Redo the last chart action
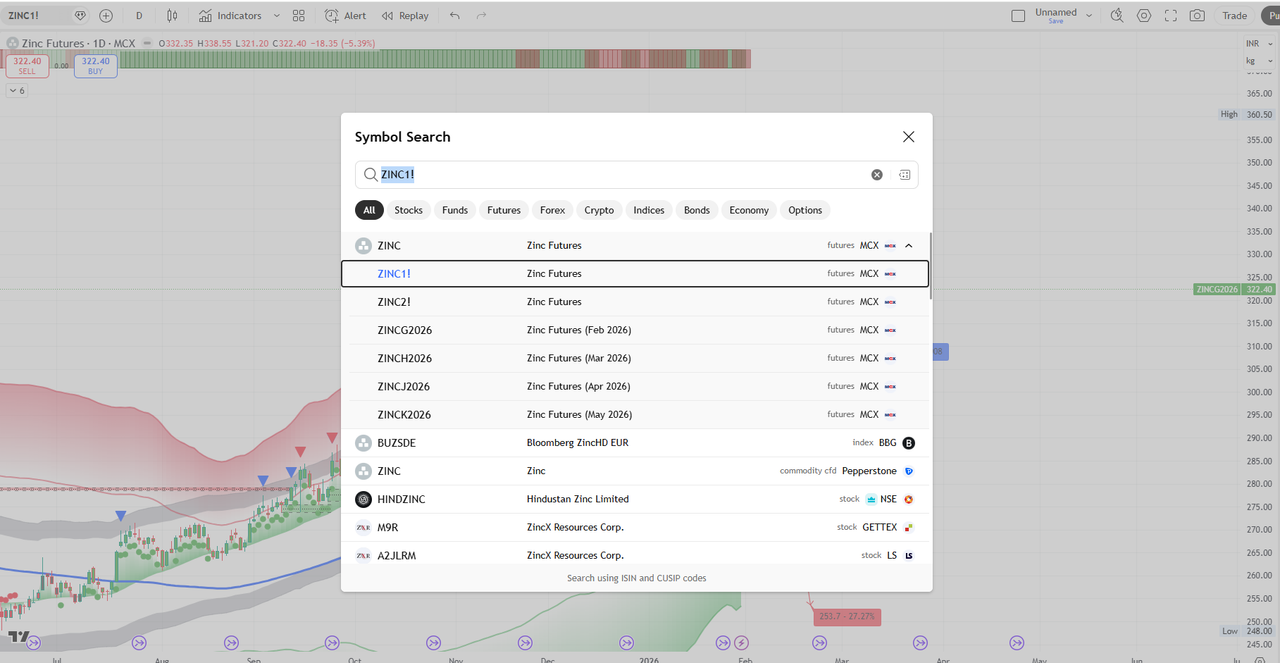1280x663 pixels. coord(482,15)
